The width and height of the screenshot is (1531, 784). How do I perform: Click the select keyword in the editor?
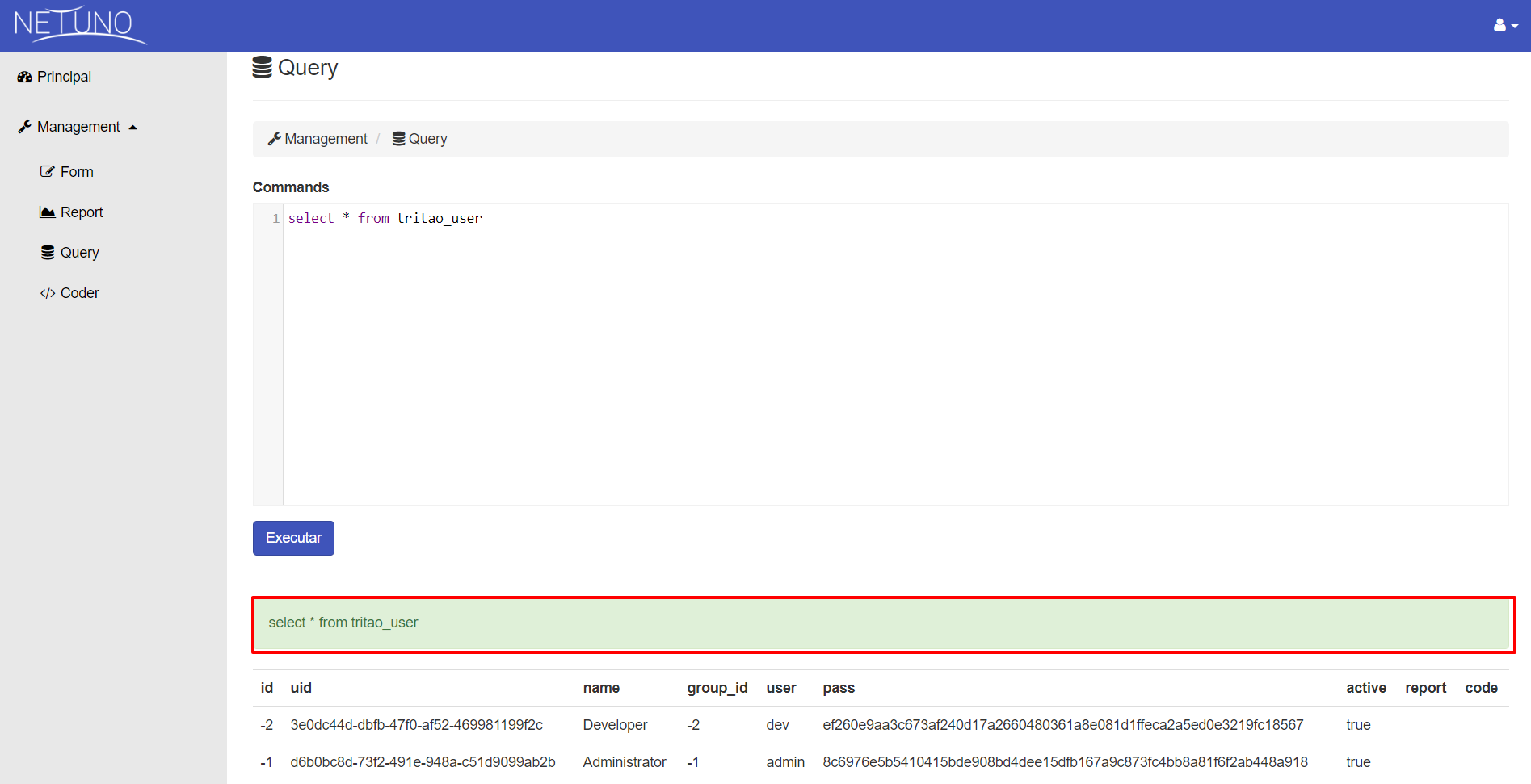[311, 218]
